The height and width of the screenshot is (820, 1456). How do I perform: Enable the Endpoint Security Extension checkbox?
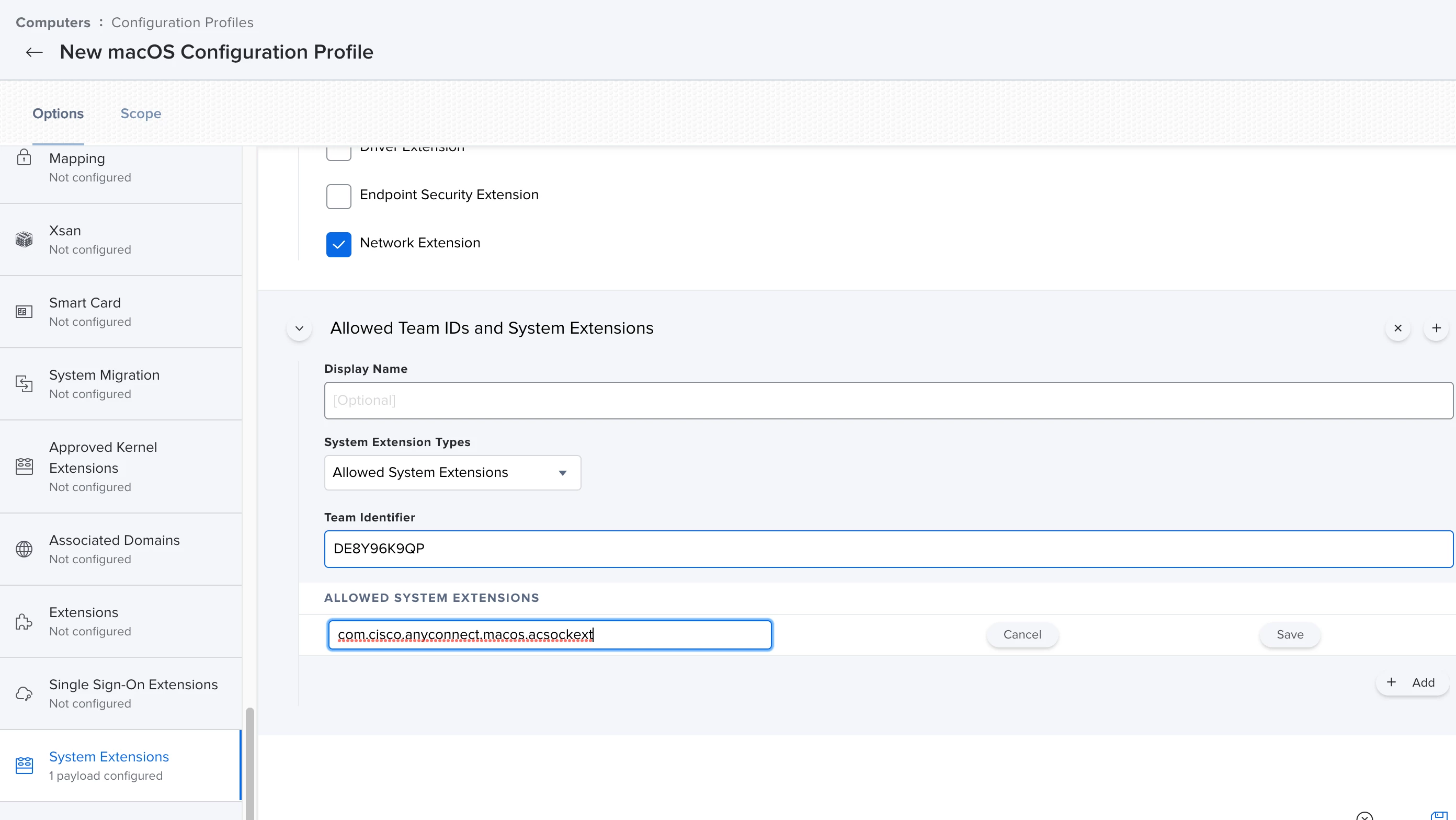point(338,197)
